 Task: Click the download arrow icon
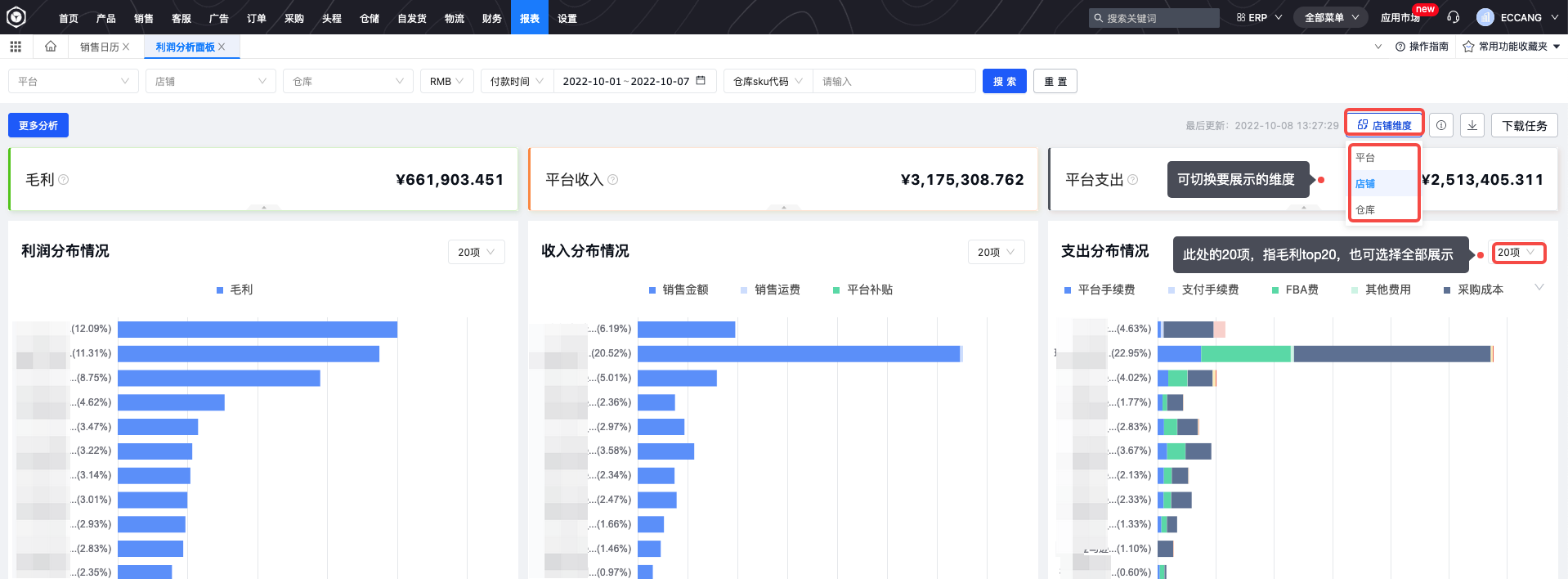tap(1472, 125)
